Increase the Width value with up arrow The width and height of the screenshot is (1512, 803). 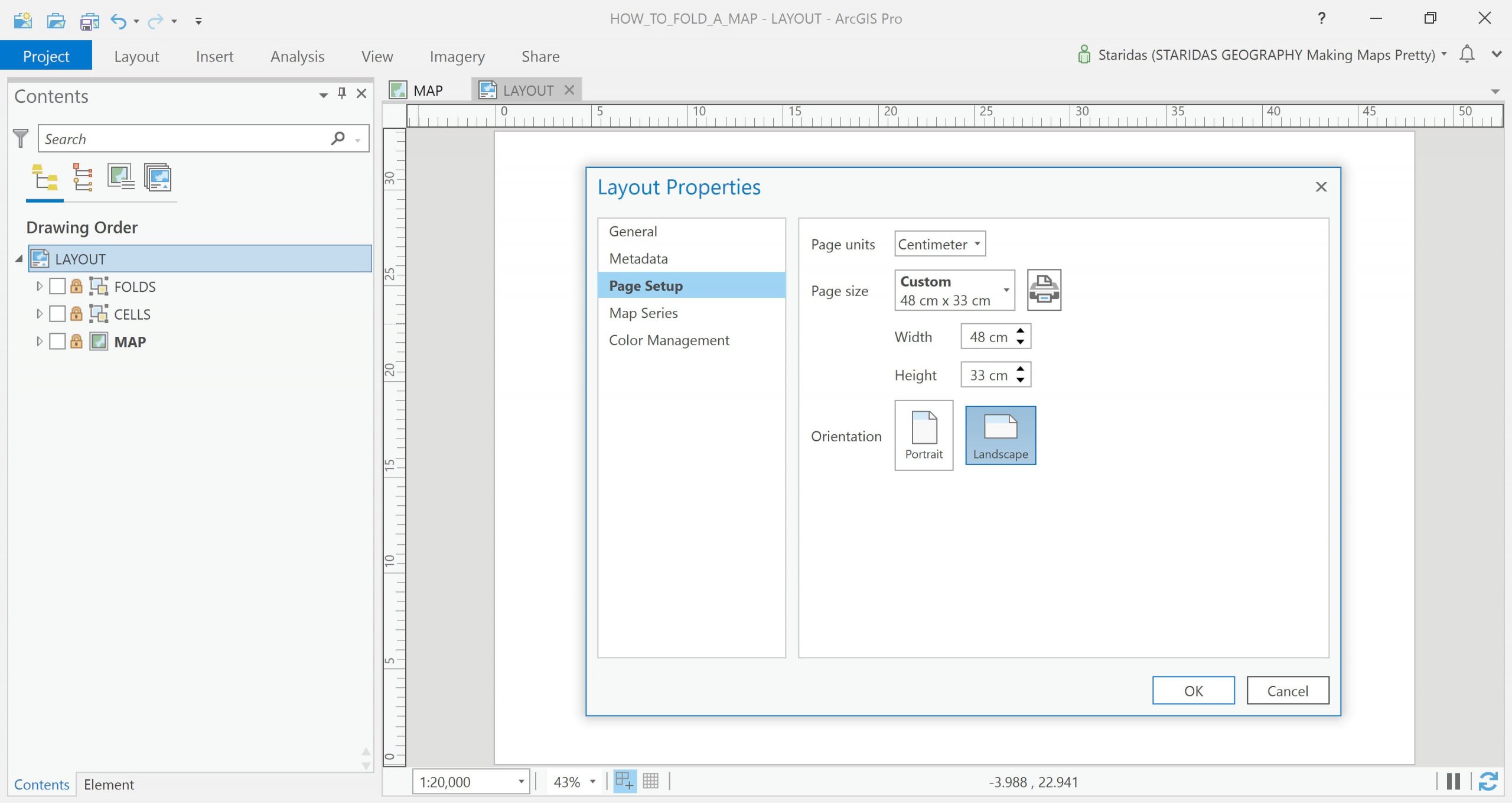1020,331
